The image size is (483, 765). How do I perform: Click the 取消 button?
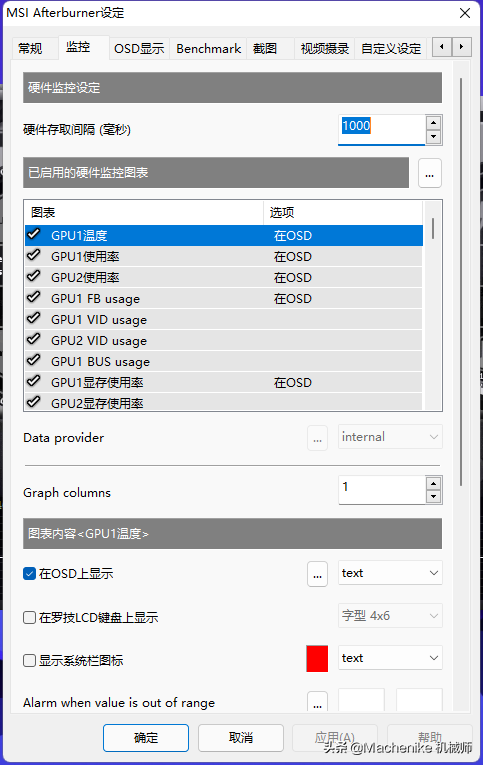241,738
